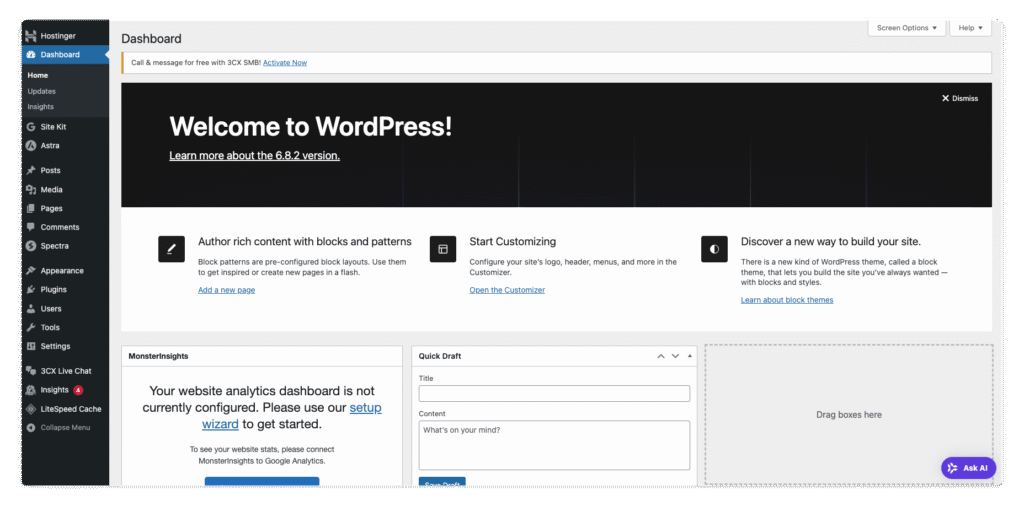Click the Appearance paintbrush icon
The image size is (1024, 506).
[31, 271]
